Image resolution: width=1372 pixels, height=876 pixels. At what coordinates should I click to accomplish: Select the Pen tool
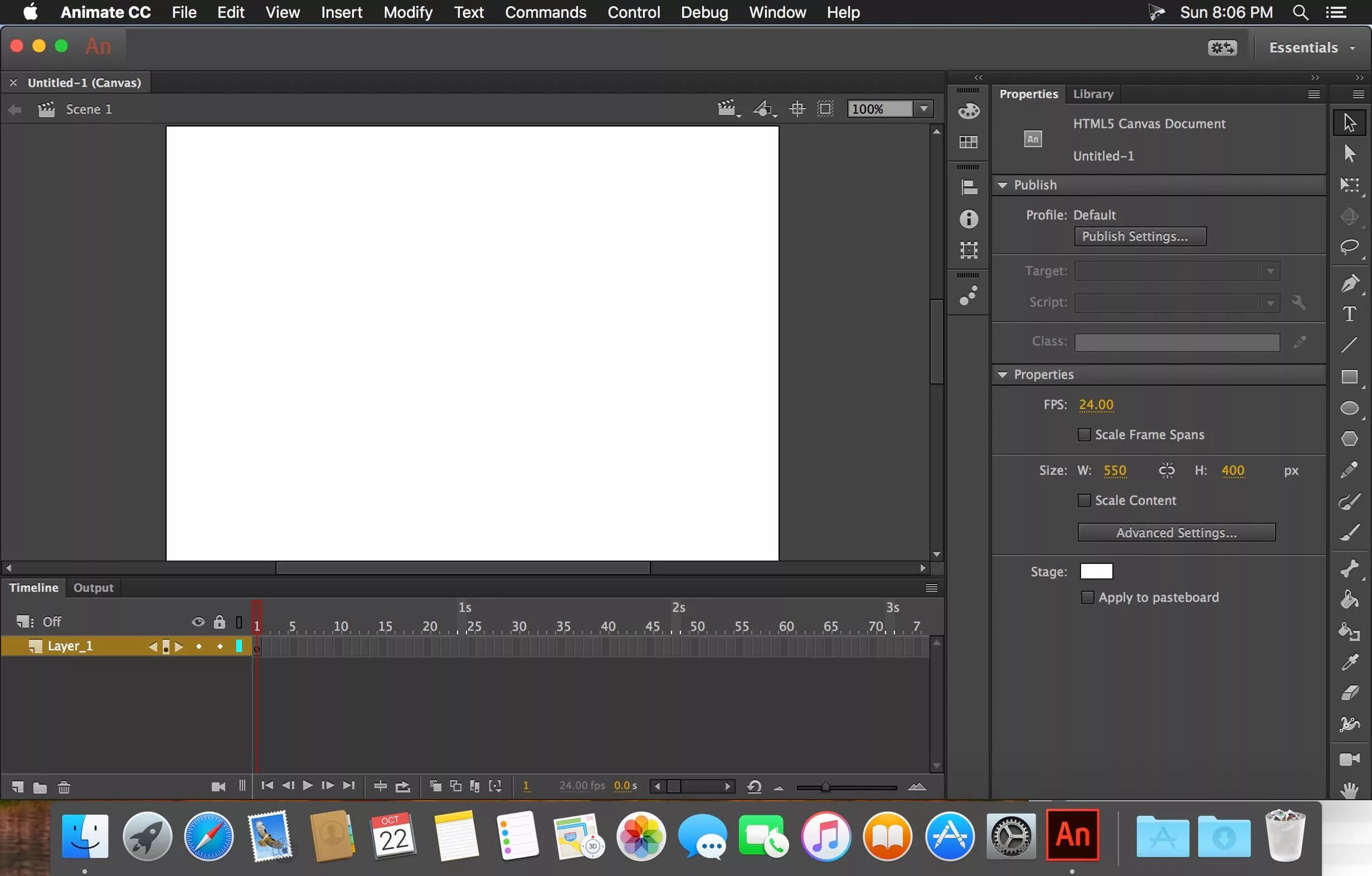coord(1349,283)
